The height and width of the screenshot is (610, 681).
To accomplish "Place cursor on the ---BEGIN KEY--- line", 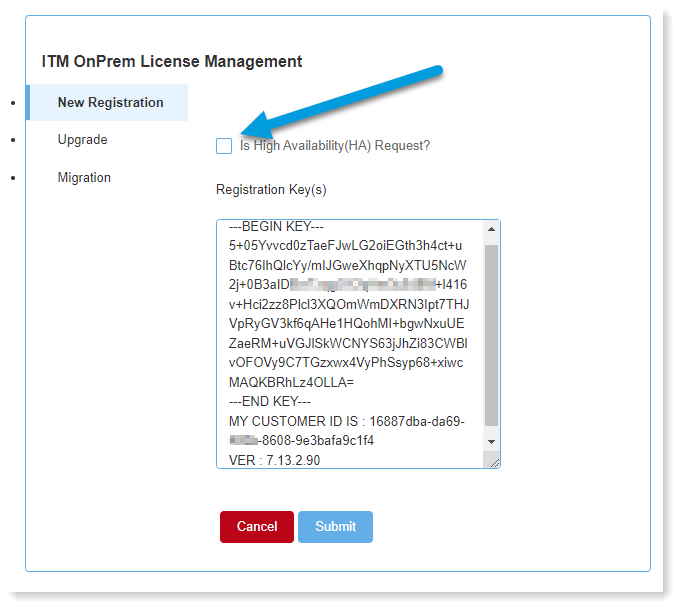I will tap(276, 226).
